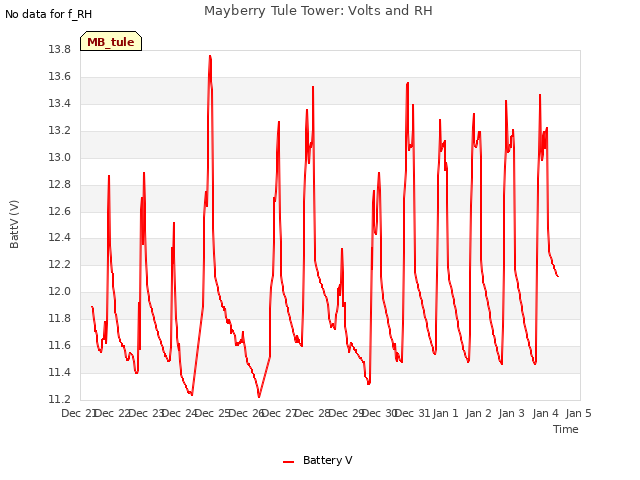
Task: Click the 11.2 y-axis tick label
Action: [60, 399]
